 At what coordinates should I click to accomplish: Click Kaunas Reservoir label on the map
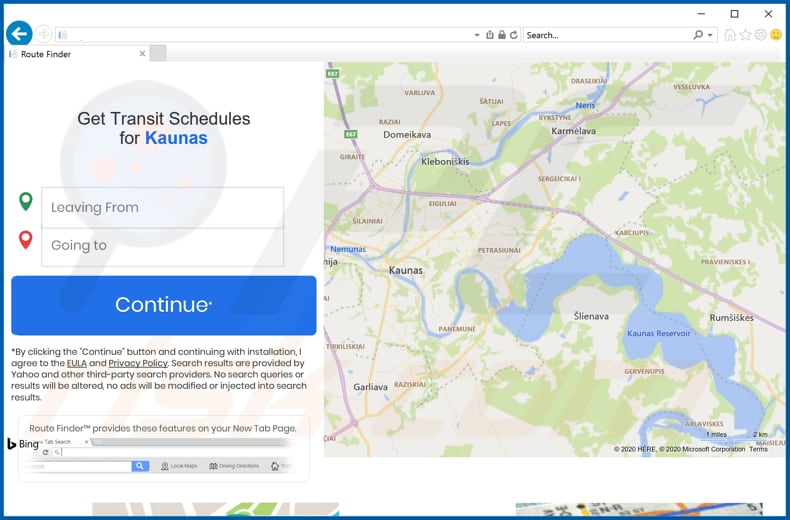tap(659, 333)
